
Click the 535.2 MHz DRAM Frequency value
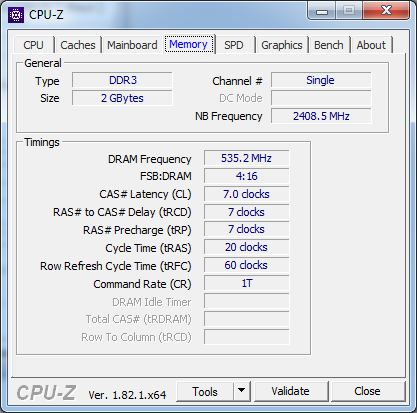point(247,158)
